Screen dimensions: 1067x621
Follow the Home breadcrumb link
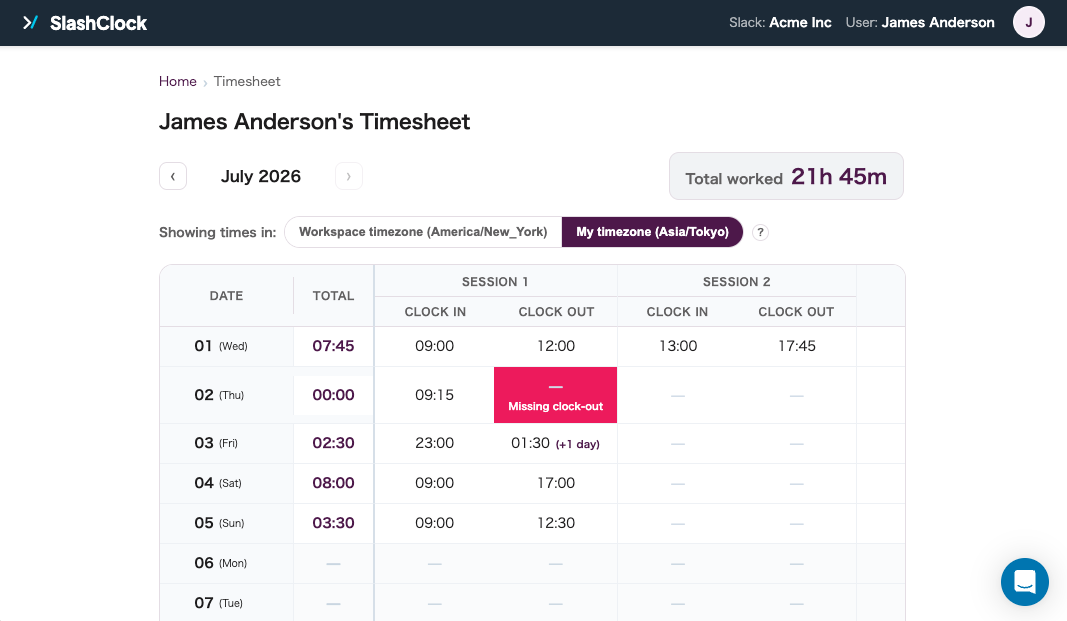tap(178, 81)
